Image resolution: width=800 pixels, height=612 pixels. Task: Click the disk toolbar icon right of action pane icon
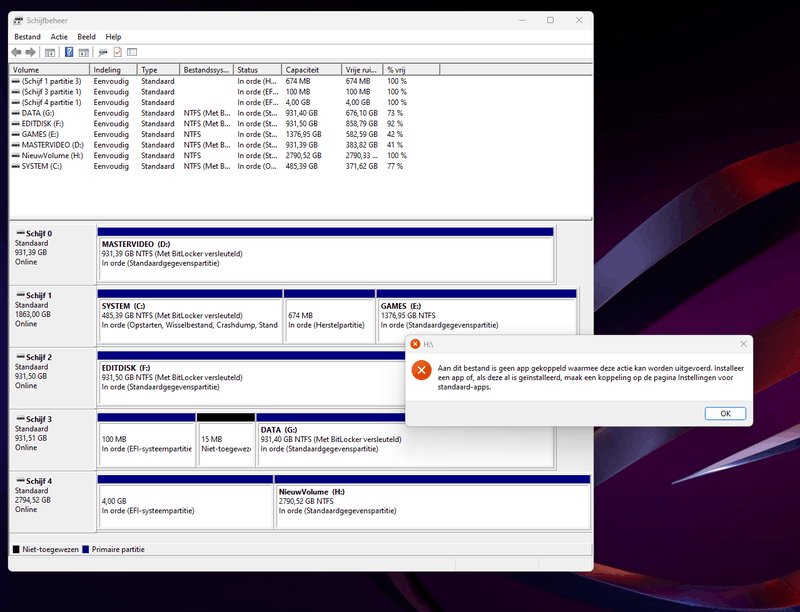click(x=102, y=52)
